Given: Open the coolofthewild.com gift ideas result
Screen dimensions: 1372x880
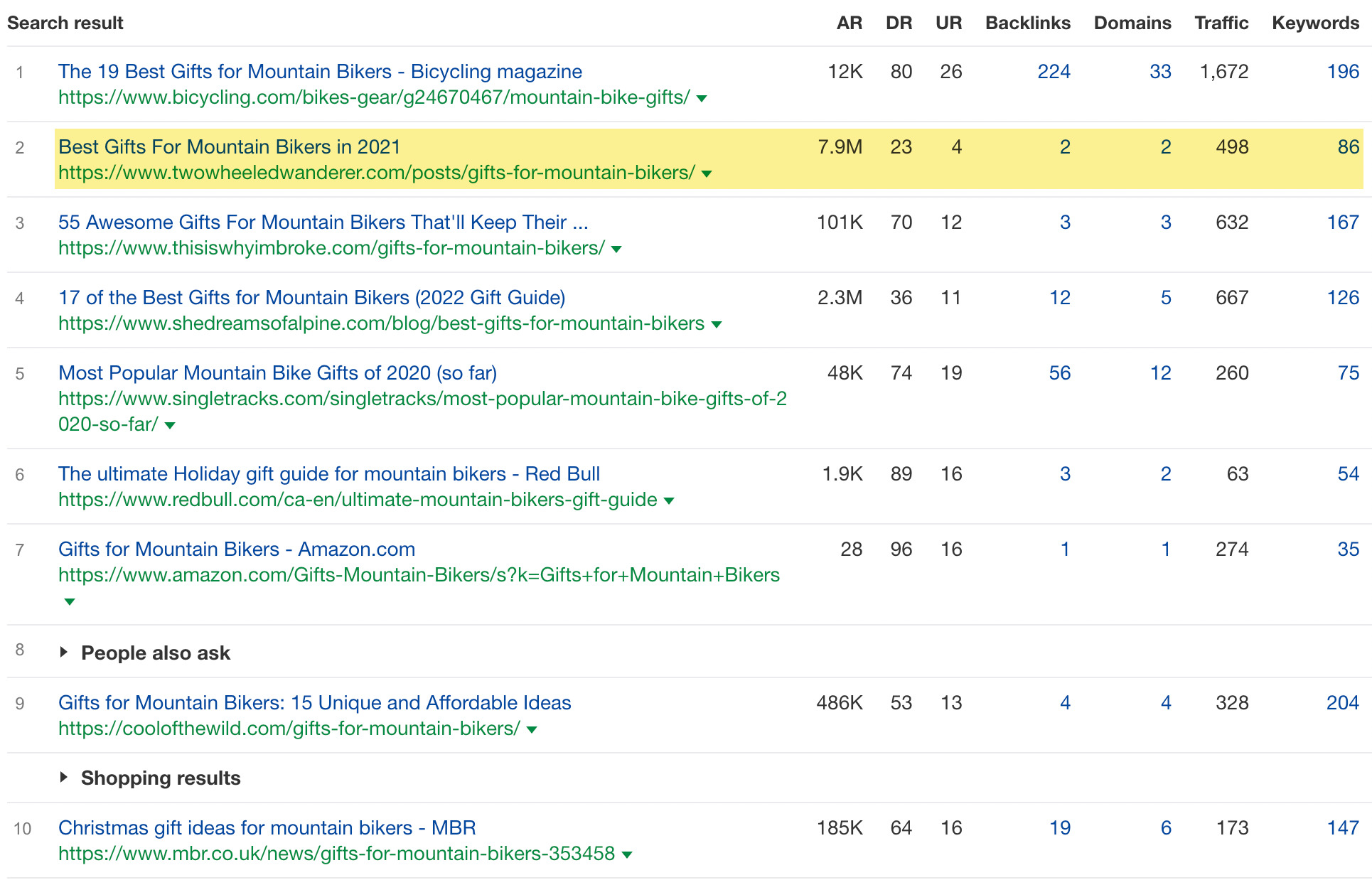Looking at the screenshot, I should point(314,702).
